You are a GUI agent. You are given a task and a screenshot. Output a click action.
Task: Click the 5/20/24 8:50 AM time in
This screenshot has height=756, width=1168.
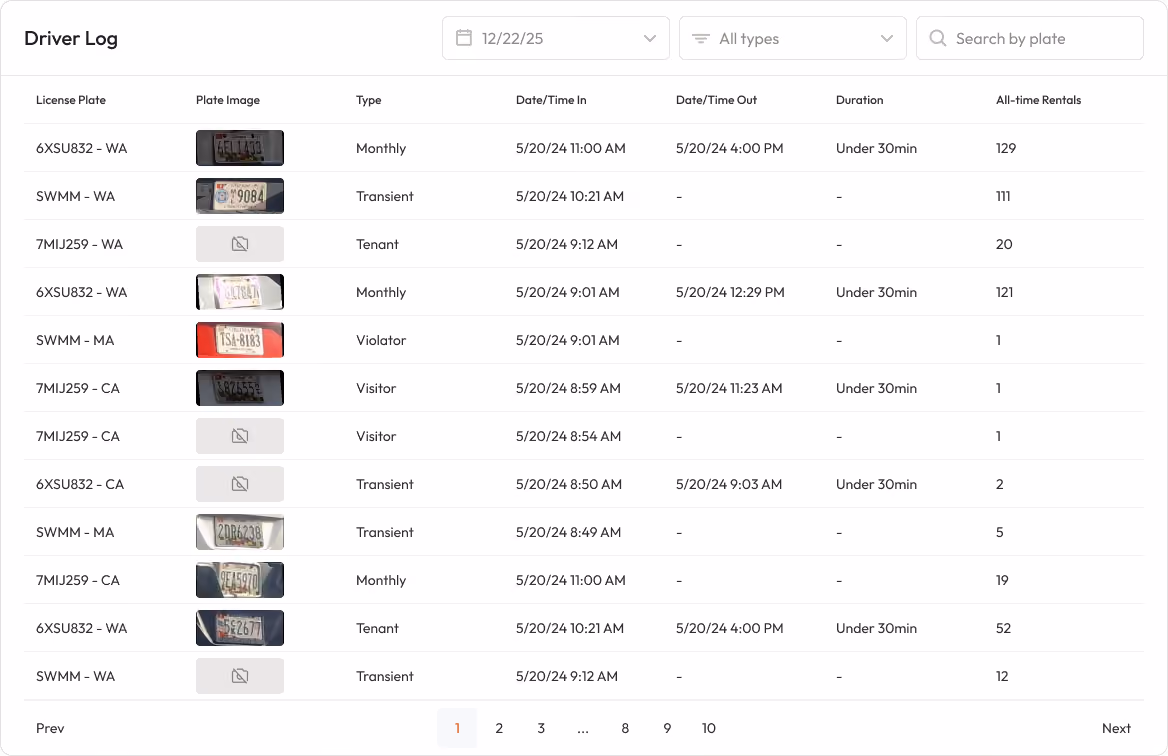pyautogui.click(x=568, y=484)
